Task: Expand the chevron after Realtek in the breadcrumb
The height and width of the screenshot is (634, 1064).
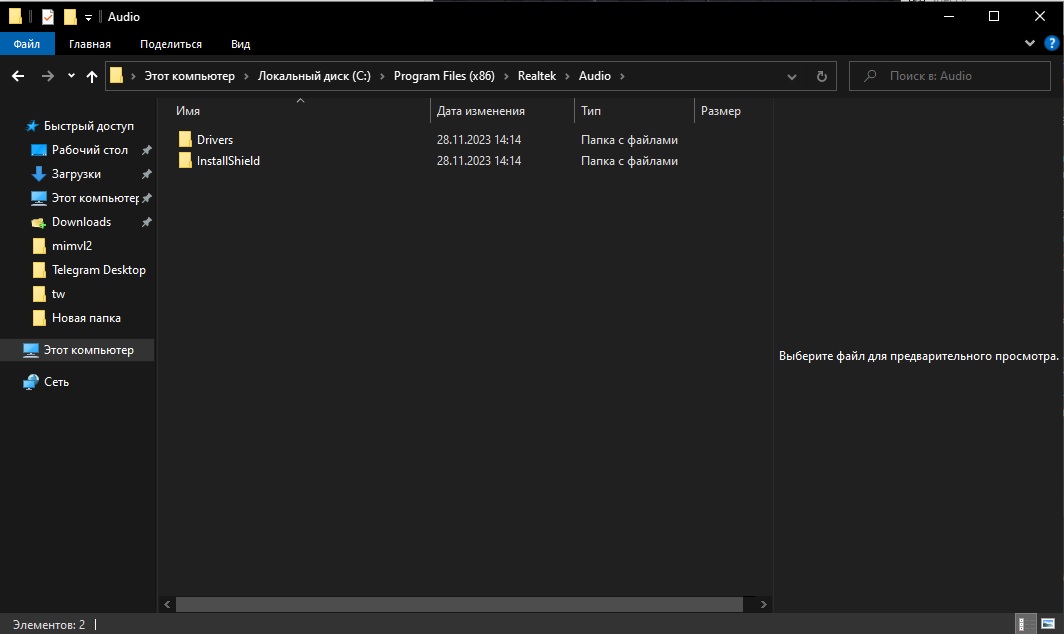Action: pyautogui.click(x=567, y=76)
